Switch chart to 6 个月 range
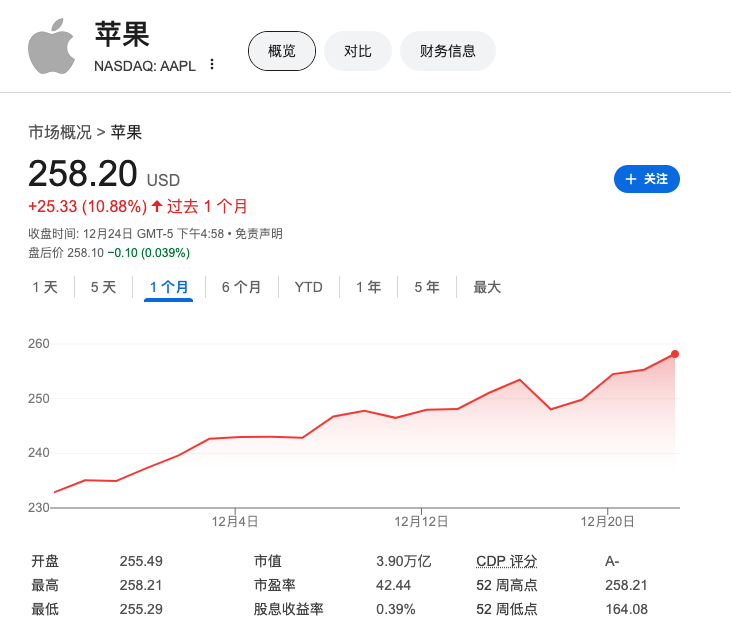This screenshot has width=731, height=632. (x=241, y=287)
